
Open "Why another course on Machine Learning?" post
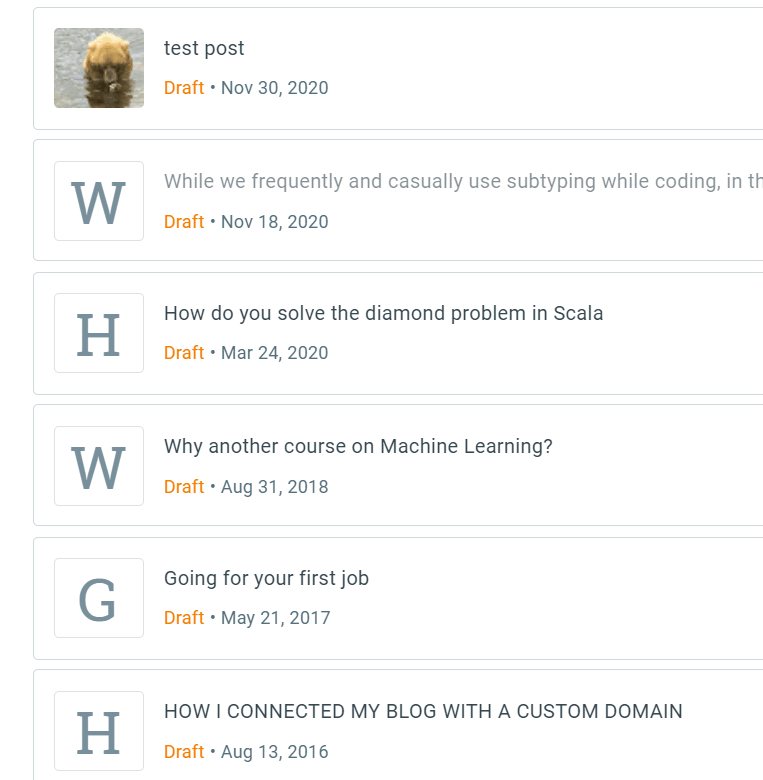coord(358,446)
